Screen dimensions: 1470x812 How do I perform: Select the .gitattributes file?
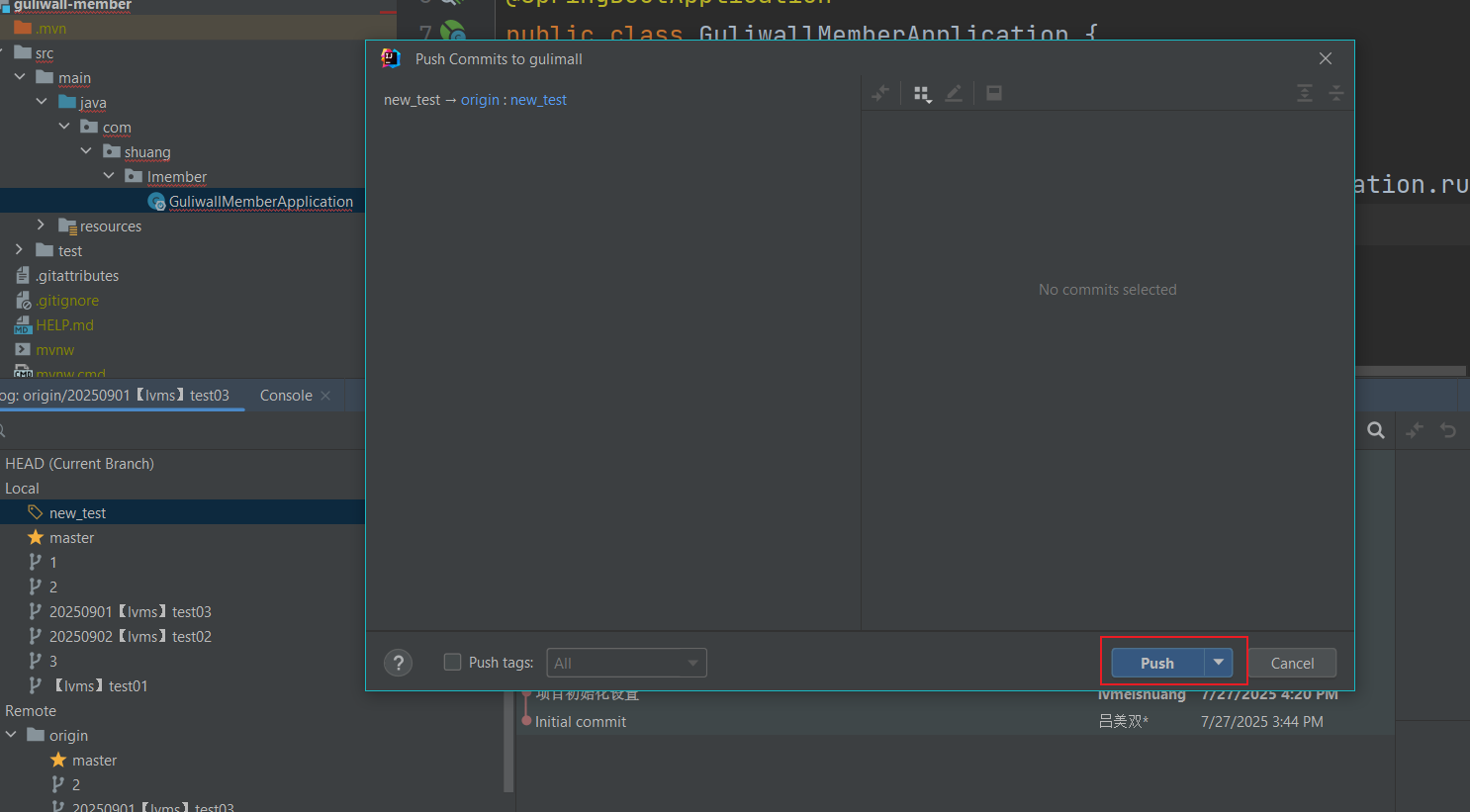click(x=77, y=276)
